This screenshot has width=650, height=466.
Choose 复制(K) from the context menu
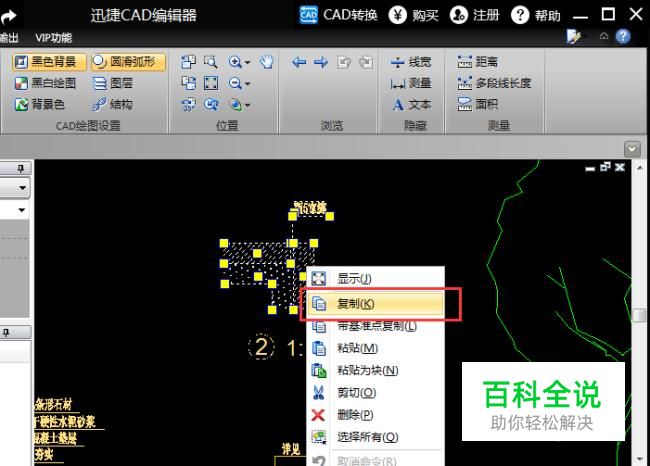tap(376, 304)
